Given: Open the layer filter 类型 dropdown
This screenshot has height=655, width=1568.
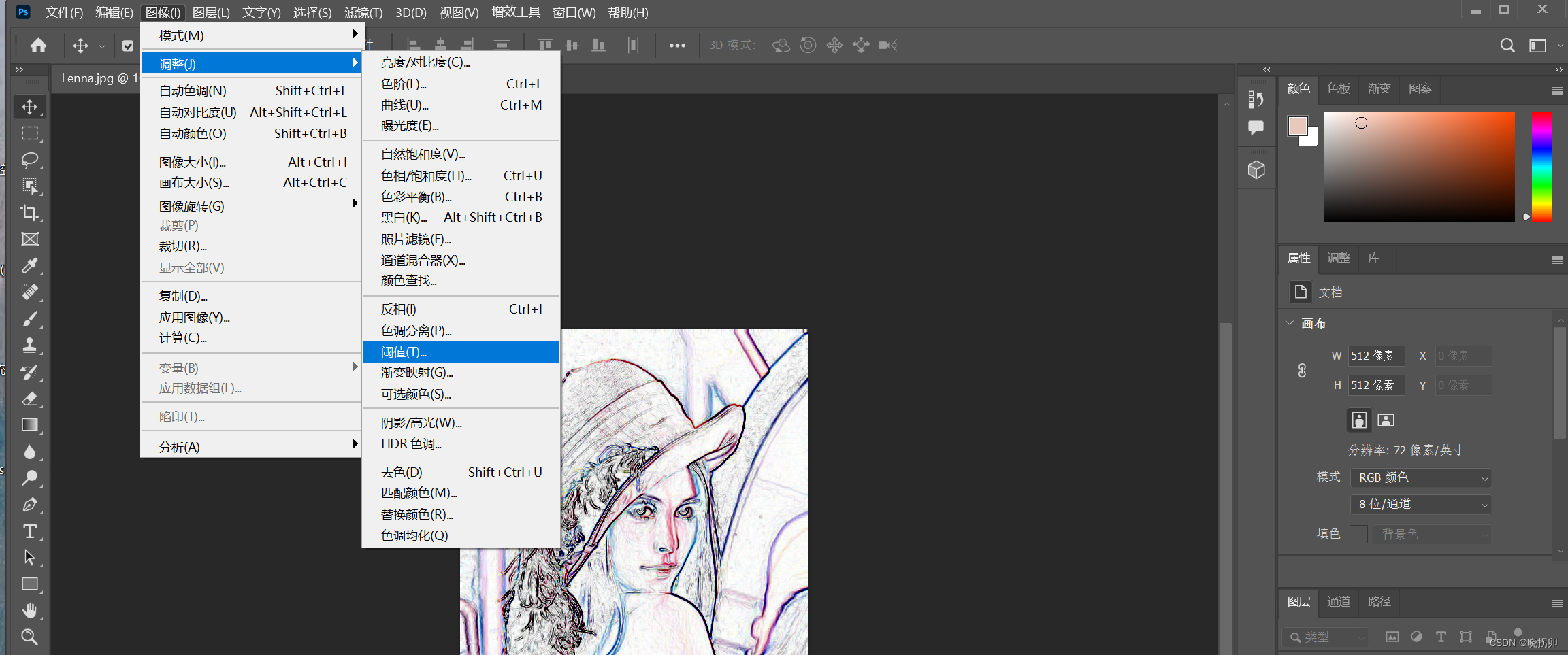Looking at the screenshot, I should [x=1326, y=637].
